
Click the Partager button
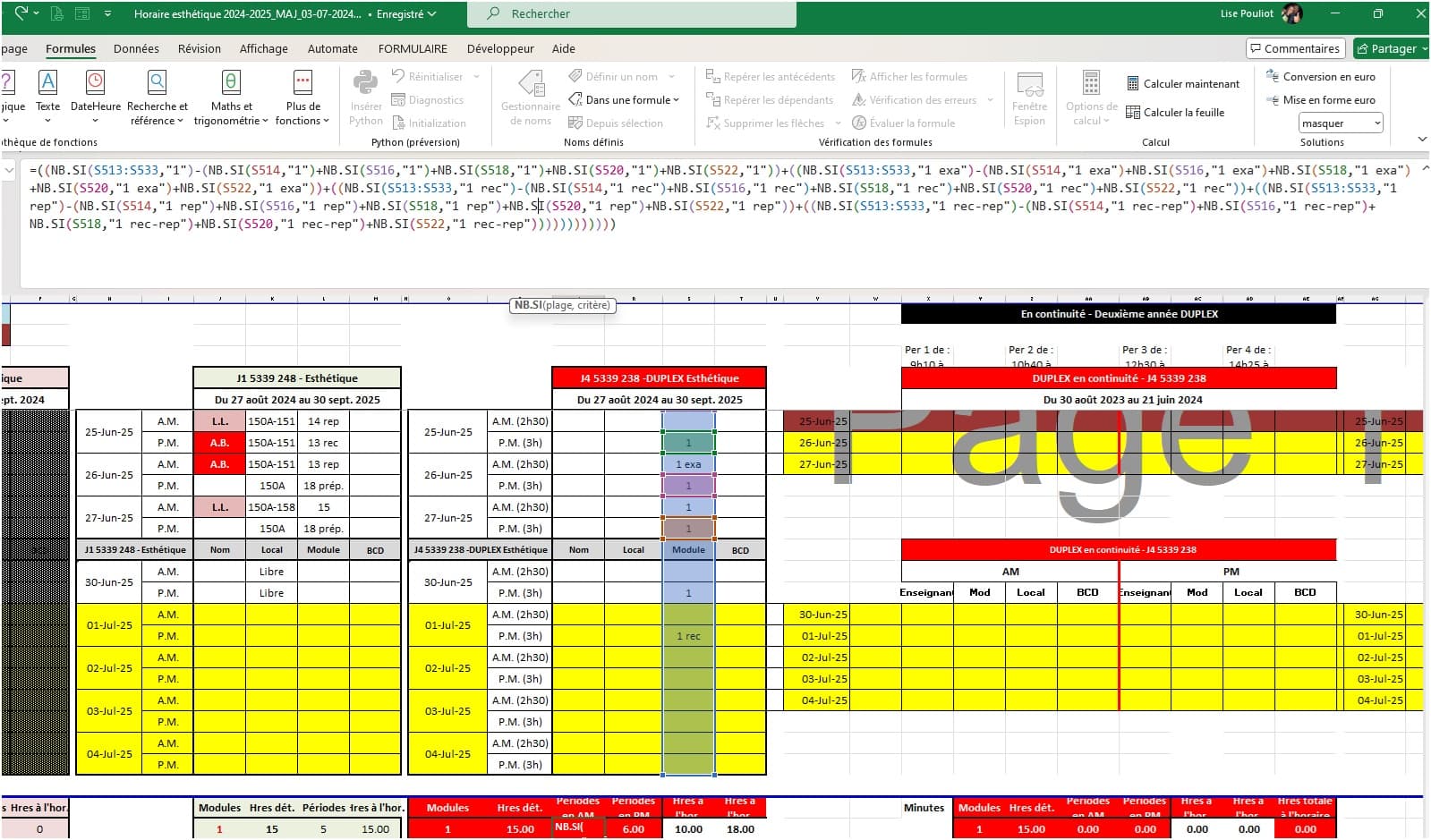click(1391, 48)
